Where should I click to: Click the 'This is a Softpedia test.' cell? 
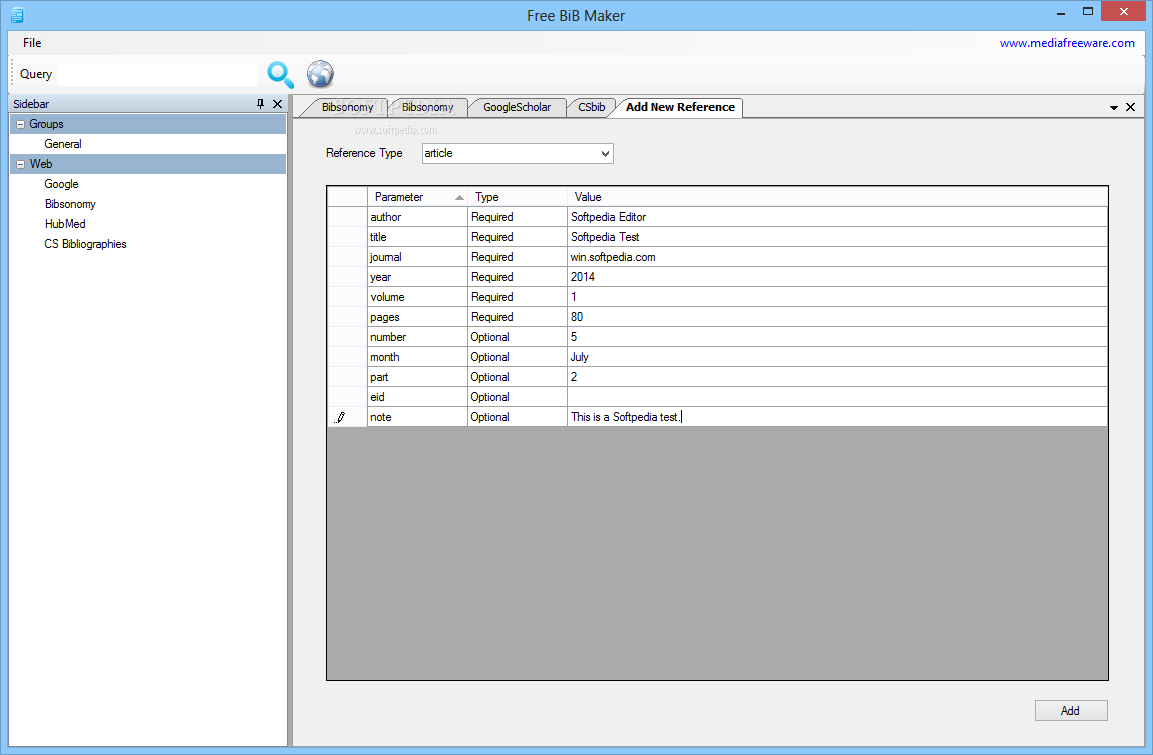838,417
